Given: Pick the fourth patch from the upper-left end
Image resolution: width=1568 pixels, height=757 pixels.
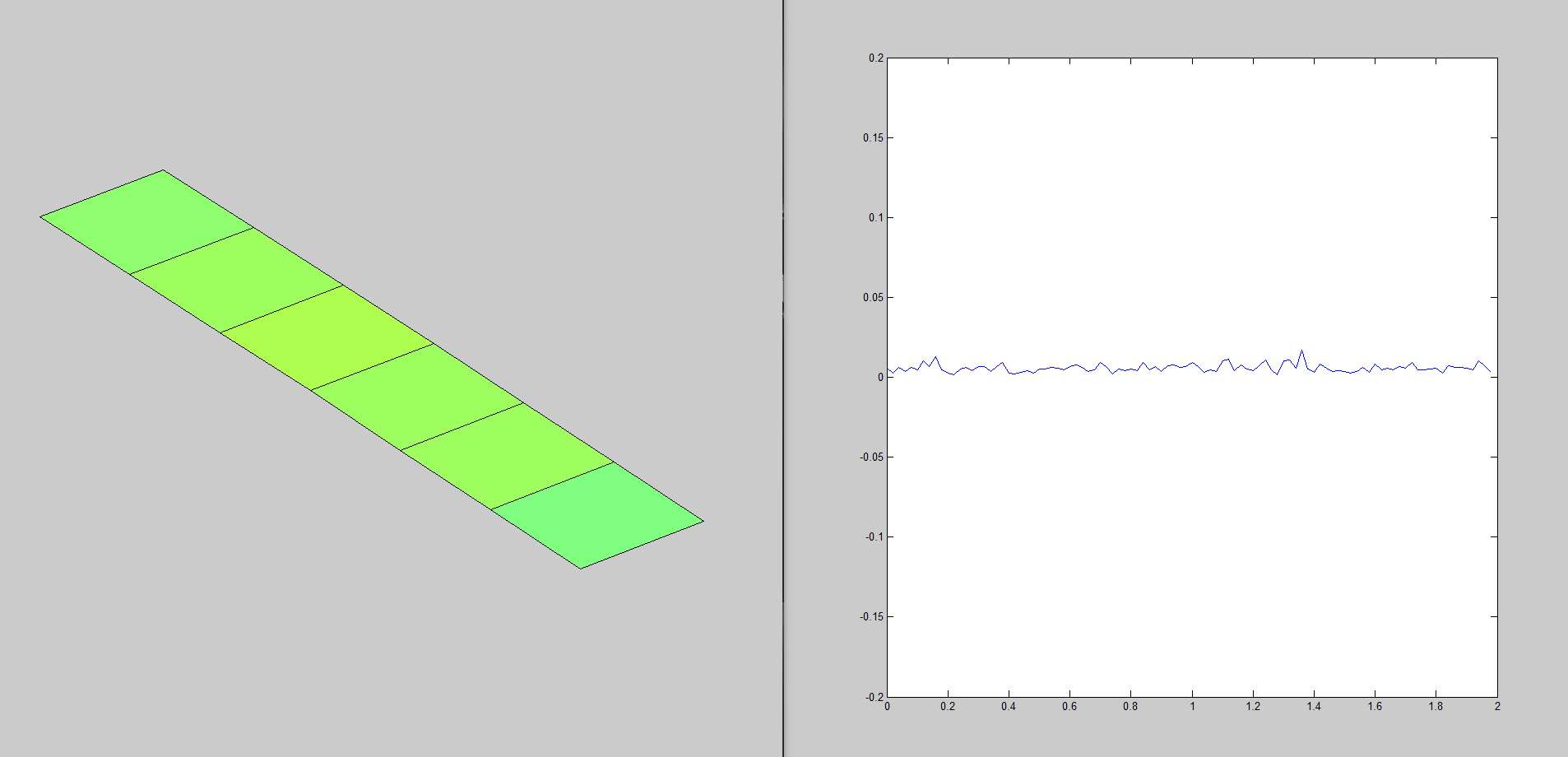Looking at the screenshot, I should coord(417,397).
